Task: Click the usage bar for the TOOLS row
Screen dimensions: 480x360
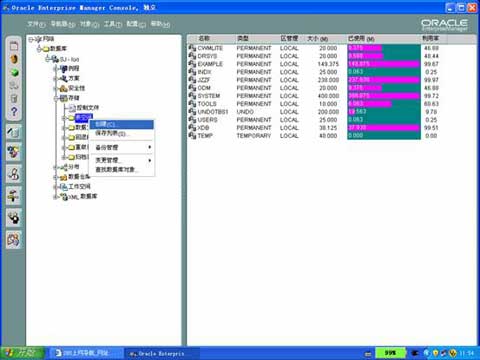Action: (384, 104)
